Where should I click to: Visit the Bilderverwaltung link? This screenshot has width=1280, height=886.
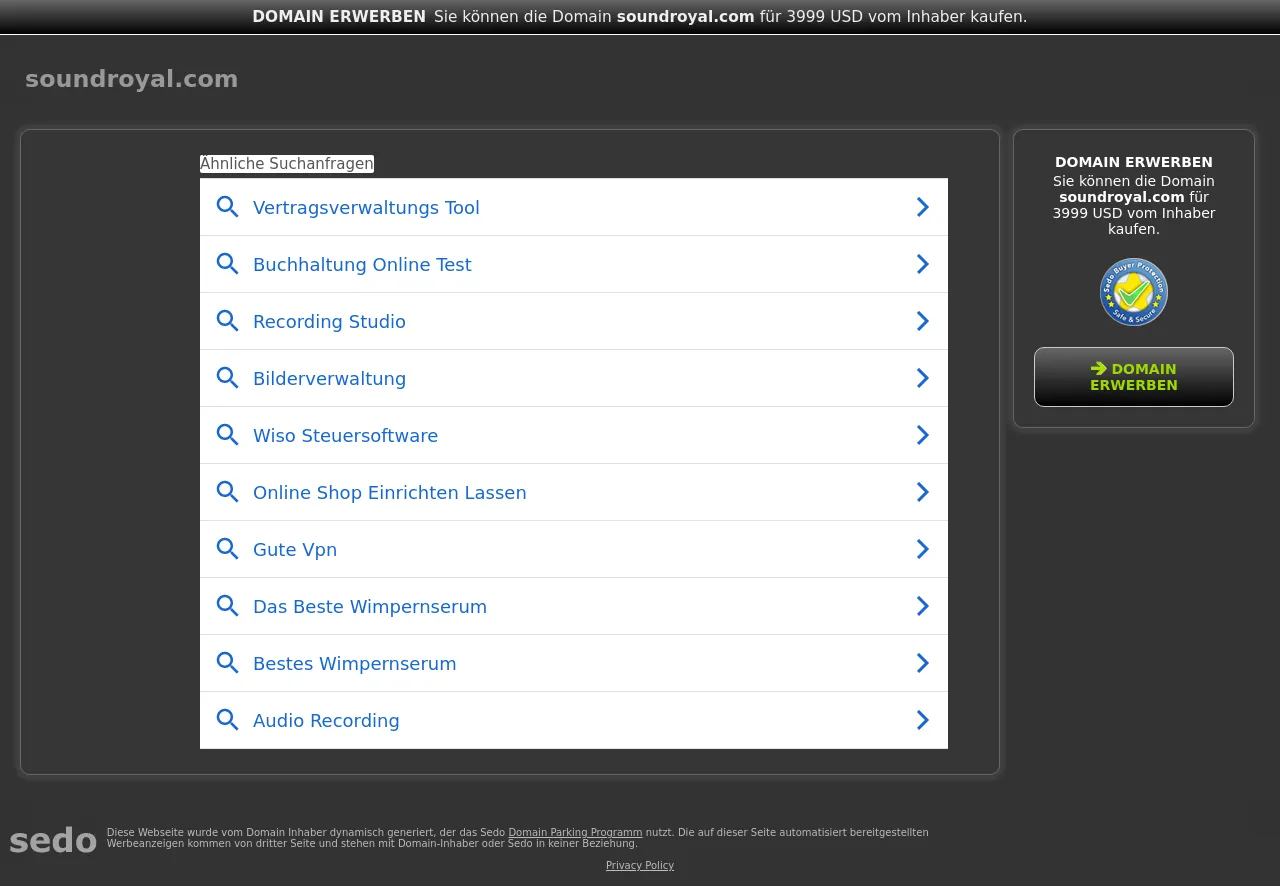(x=574, y=378)
